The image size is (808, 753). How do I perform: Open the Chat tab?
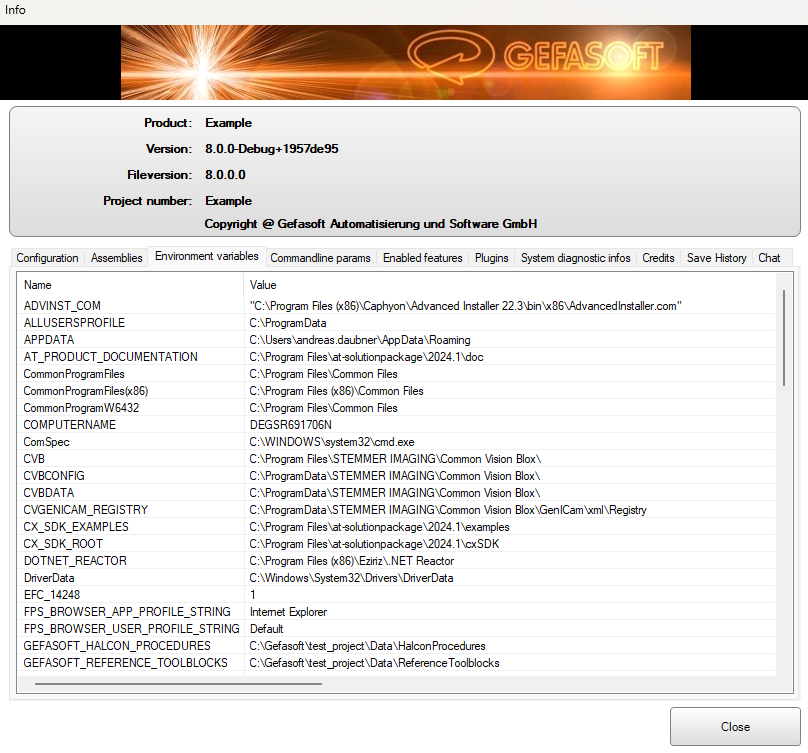point(769,258)
